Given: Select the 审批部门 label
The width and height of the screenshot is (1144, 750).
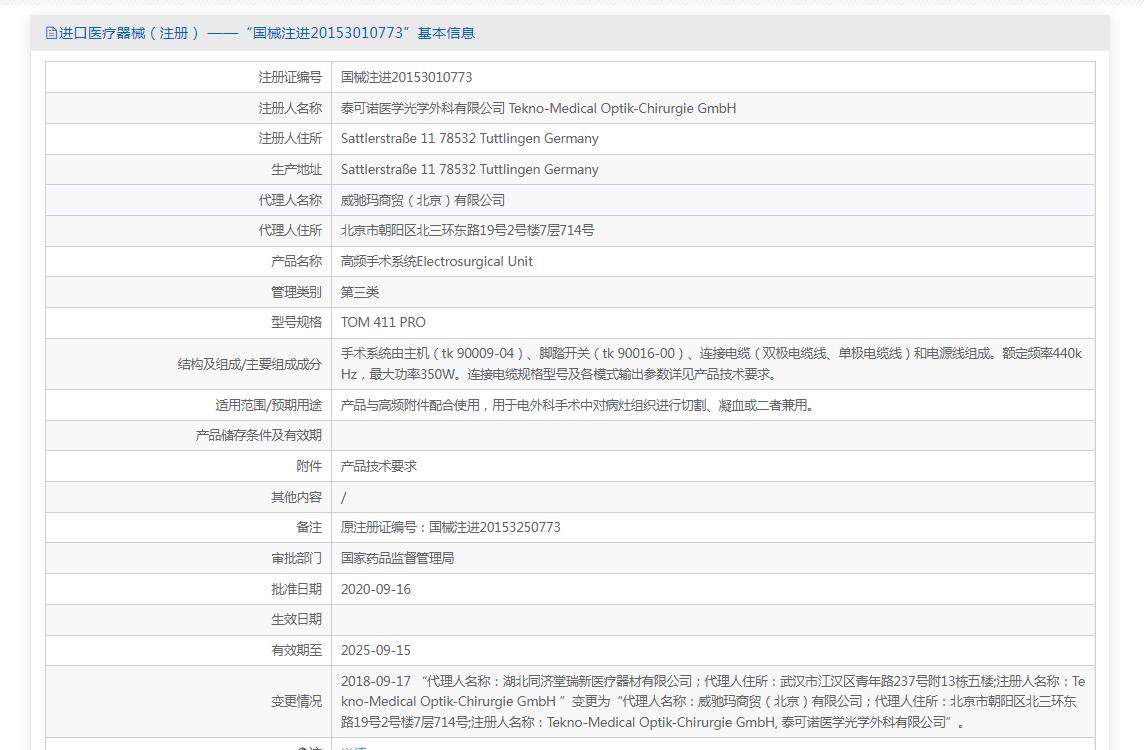Looking at the screenshot, I should [296, 558].
